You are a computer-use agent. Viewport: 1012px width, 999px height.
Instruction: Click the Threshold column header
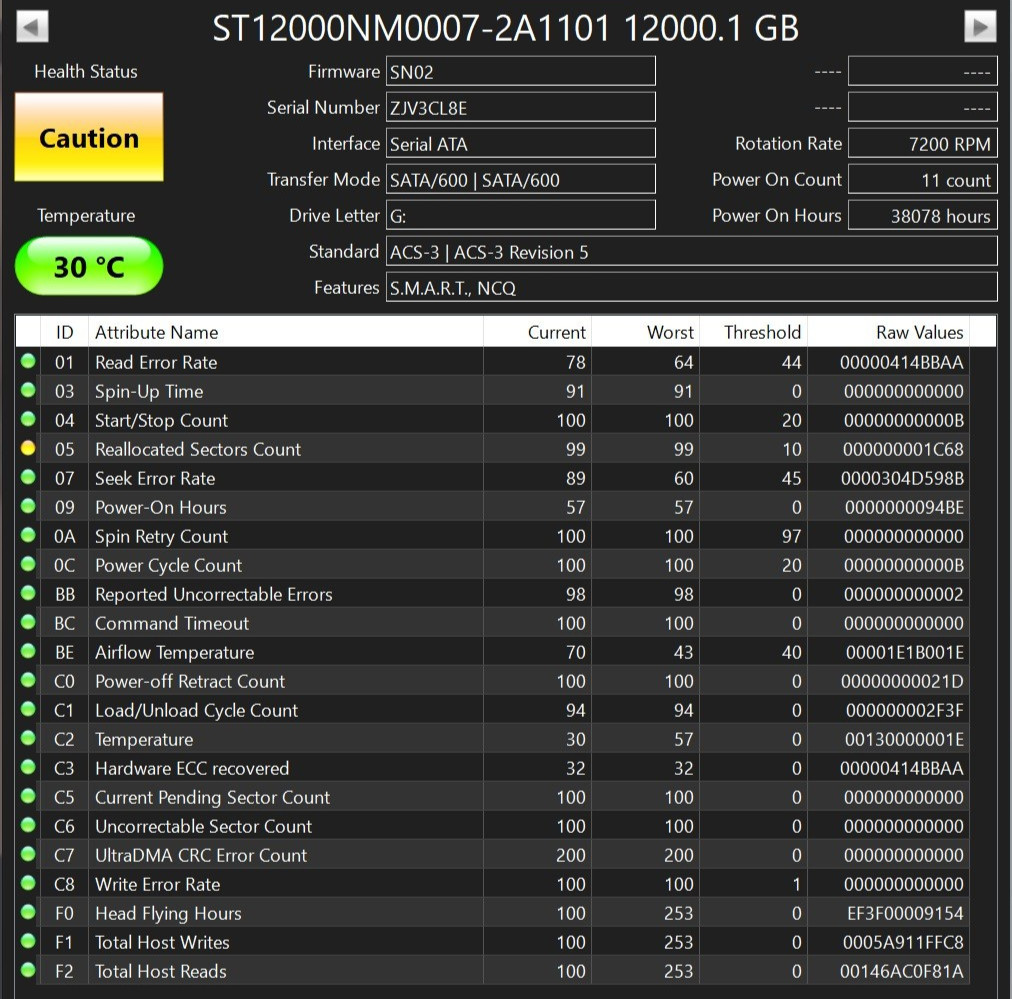(753, 332)
